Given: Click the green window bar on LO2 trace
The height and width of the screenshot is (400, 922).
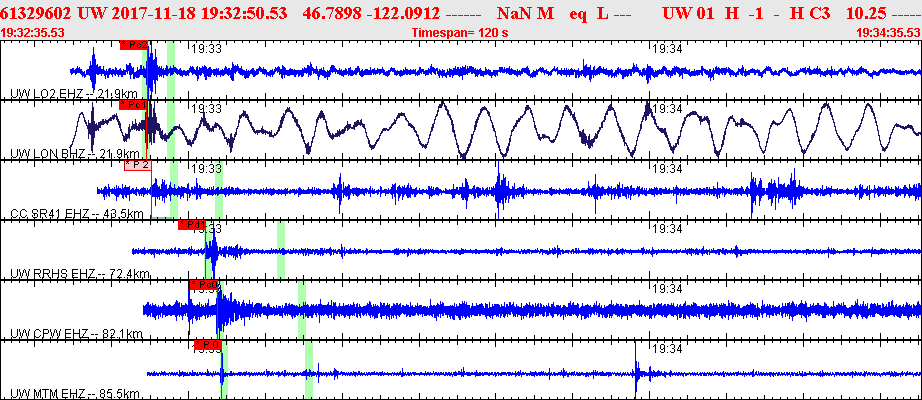Looking at the screenshot, I should (x=171, y=70).
